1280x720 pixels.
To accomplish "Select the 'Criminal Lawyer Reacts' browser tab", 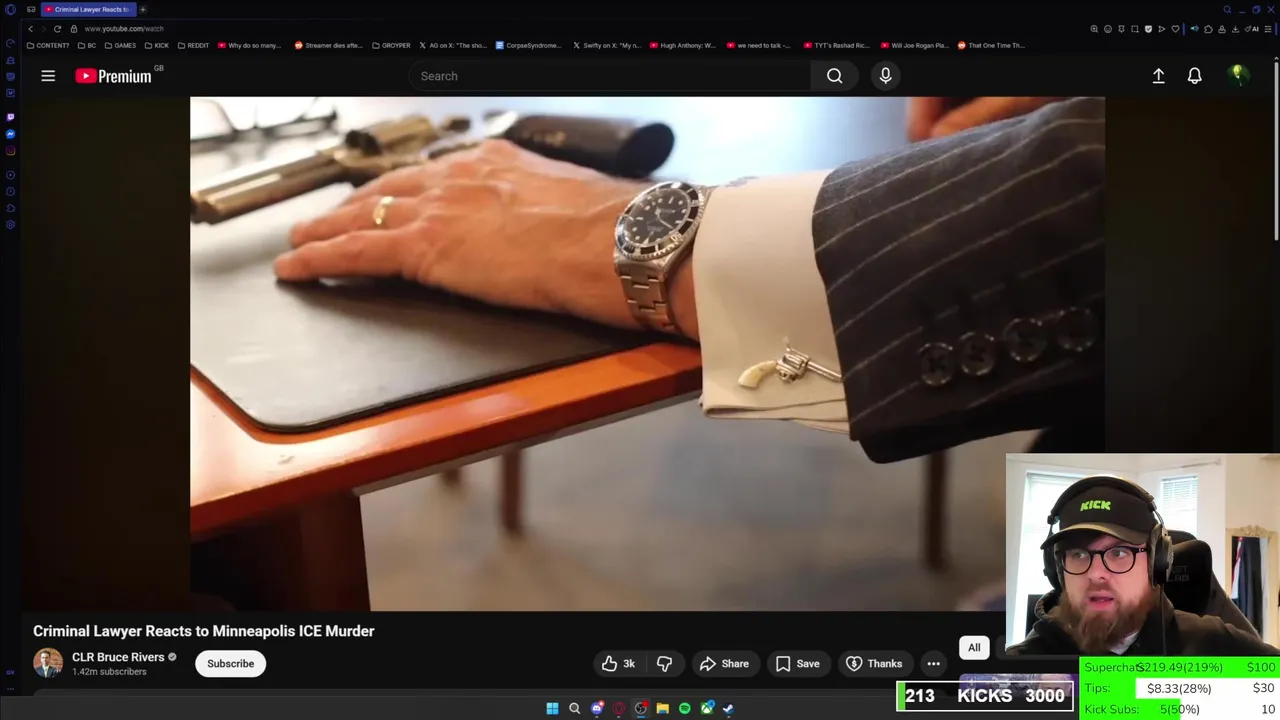I will pos(88,9).
